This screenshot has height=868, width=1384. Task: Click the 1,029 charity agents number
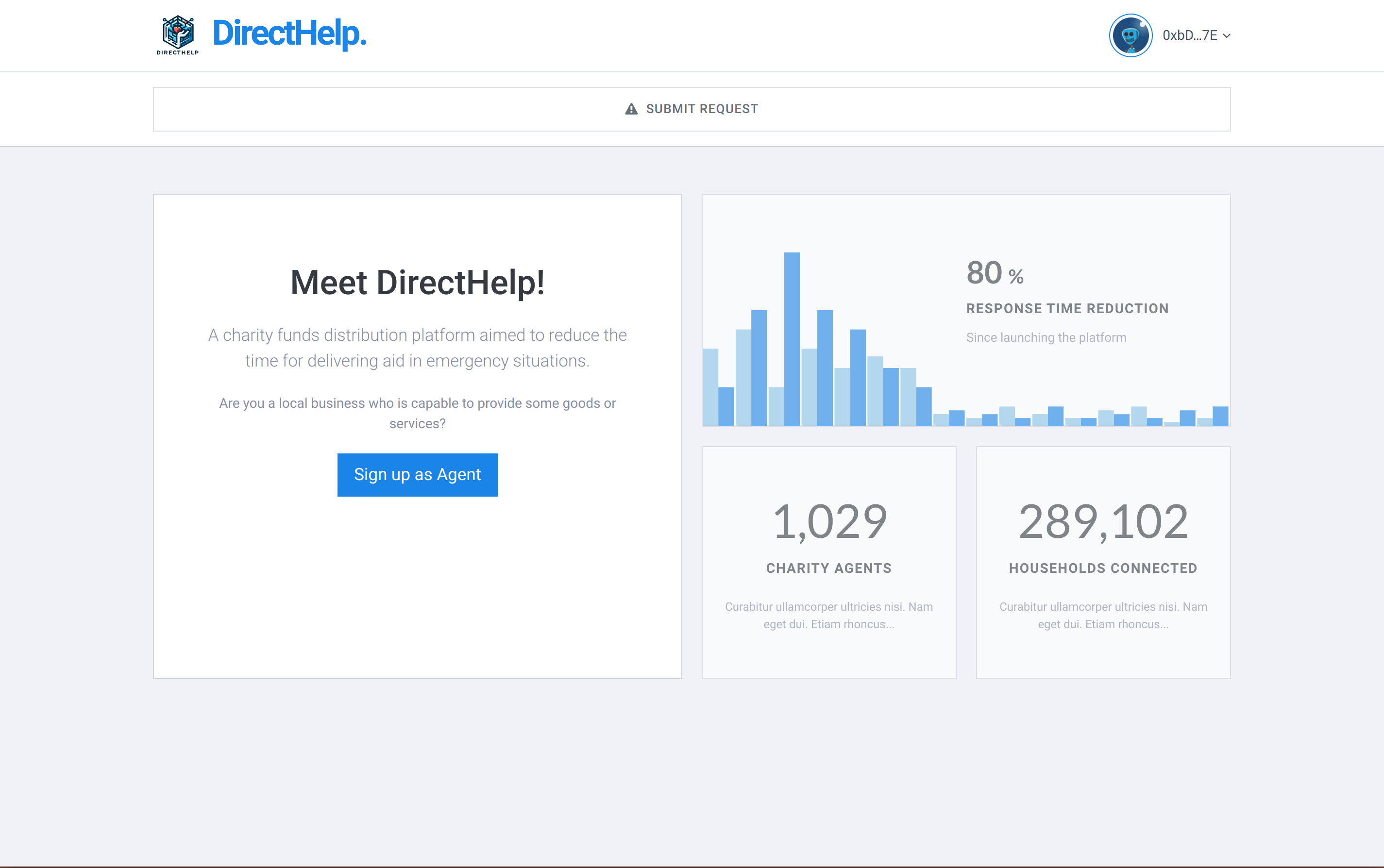click(x=829, y=521)
